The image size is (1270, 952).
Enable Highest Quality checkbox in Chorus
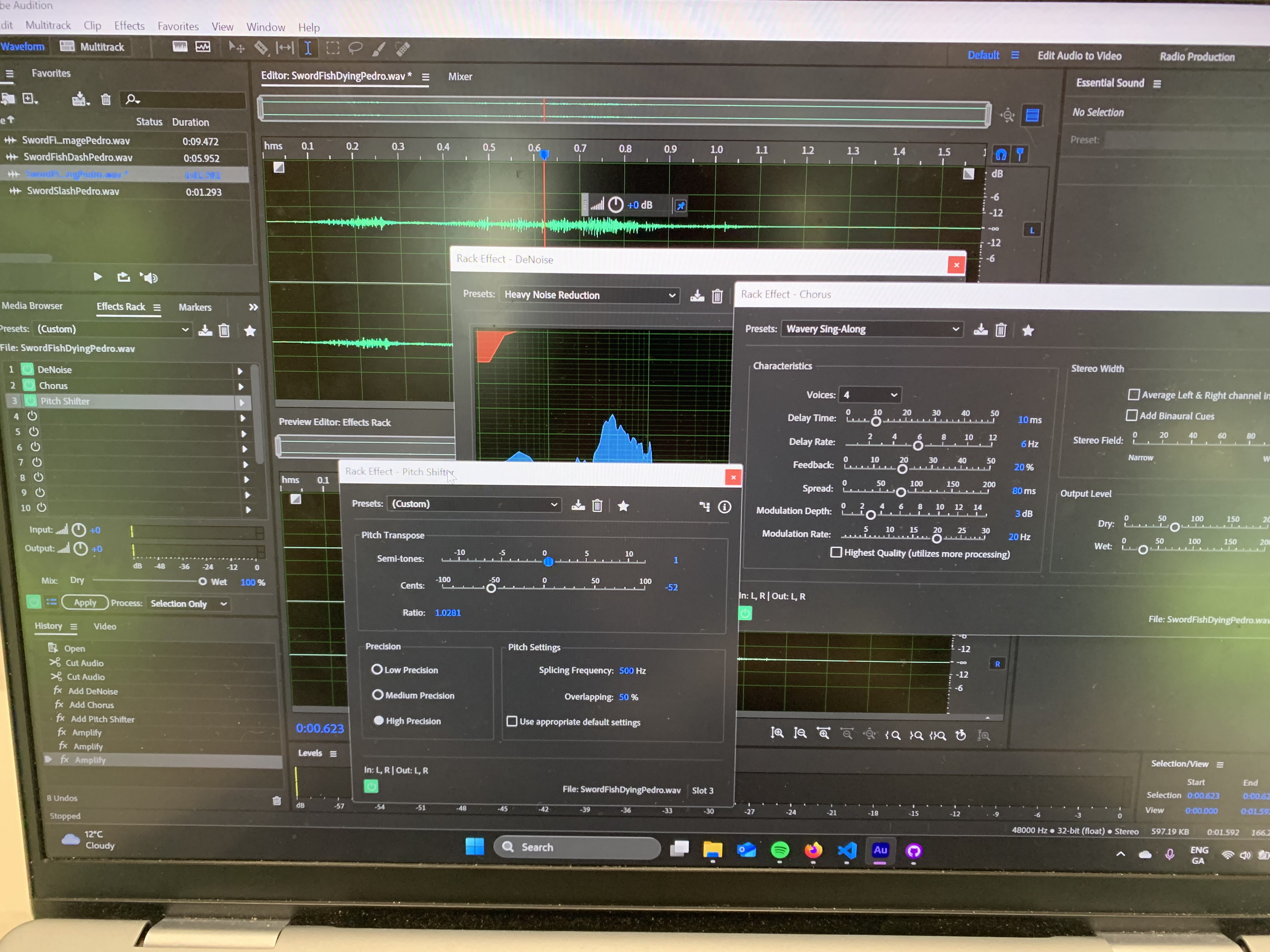837,552
